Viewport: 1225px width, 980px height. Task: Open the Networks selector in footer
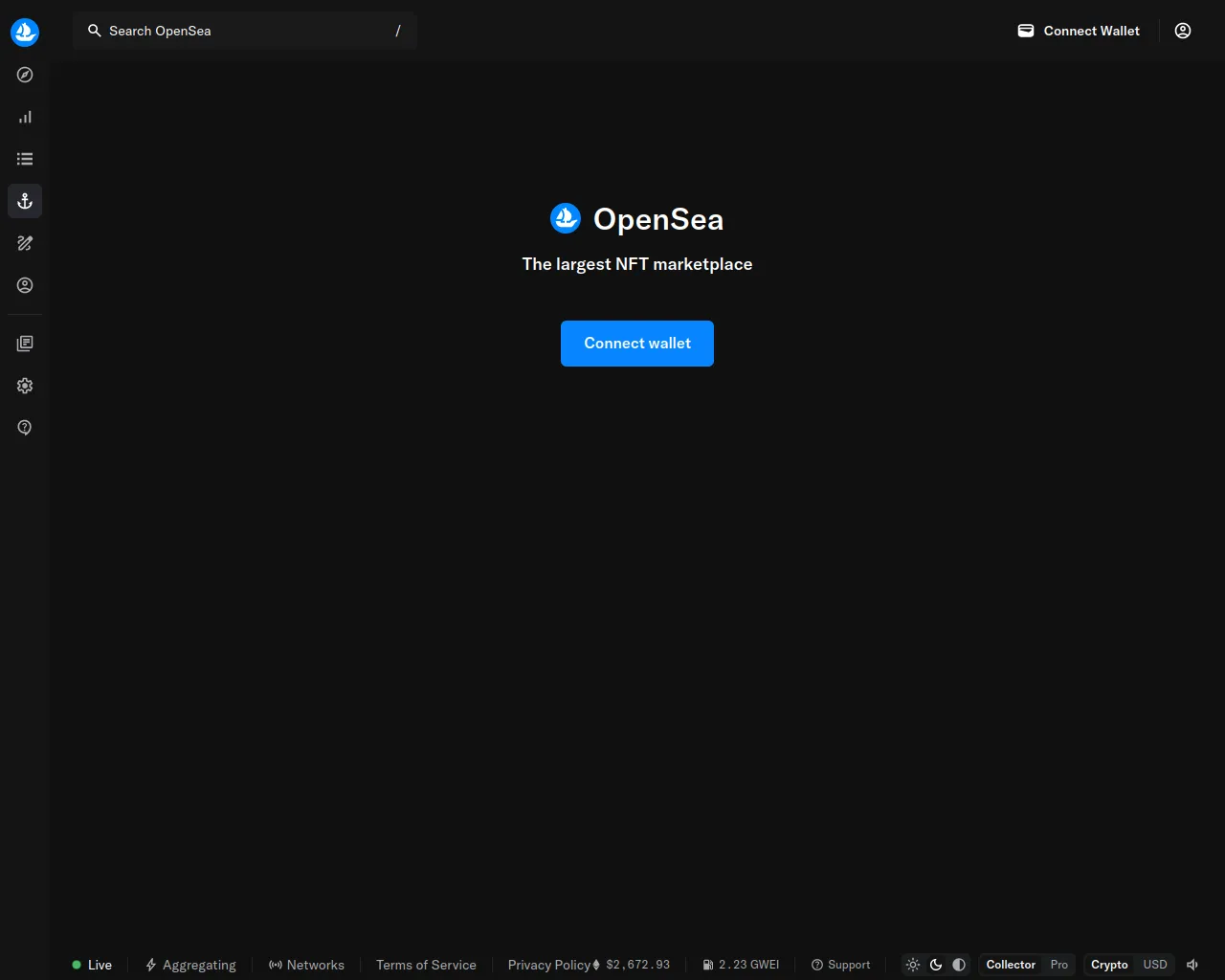point(306,965)
